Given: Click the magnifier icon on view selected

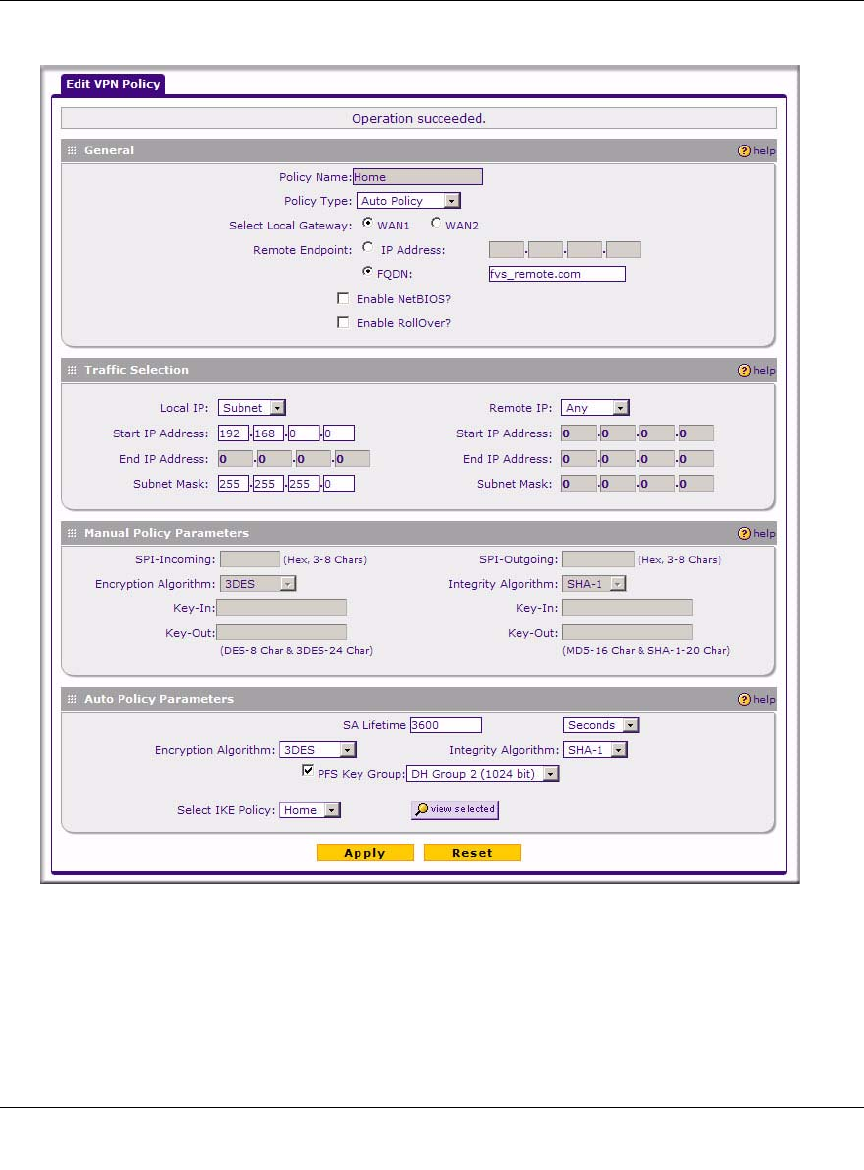Looking at the screenshot, I should pos(422,809).
